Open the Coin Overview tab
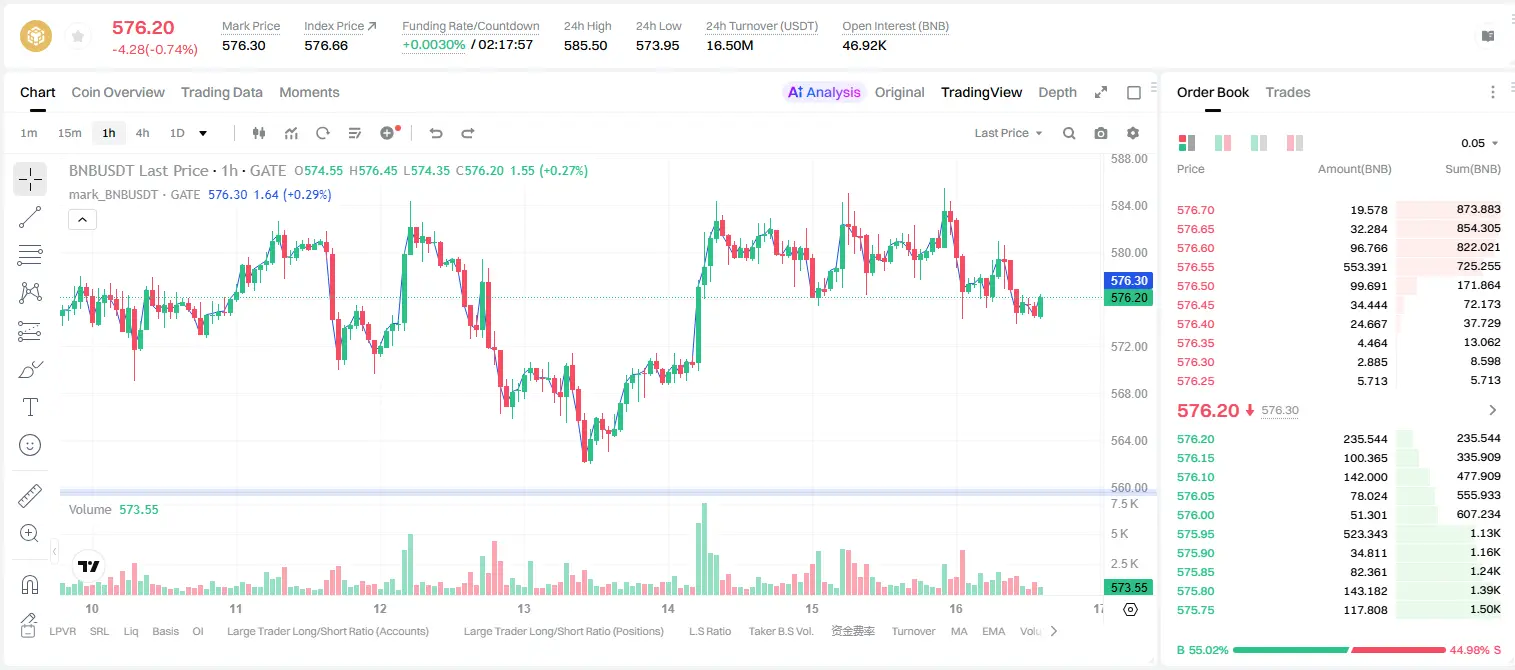 118,92
